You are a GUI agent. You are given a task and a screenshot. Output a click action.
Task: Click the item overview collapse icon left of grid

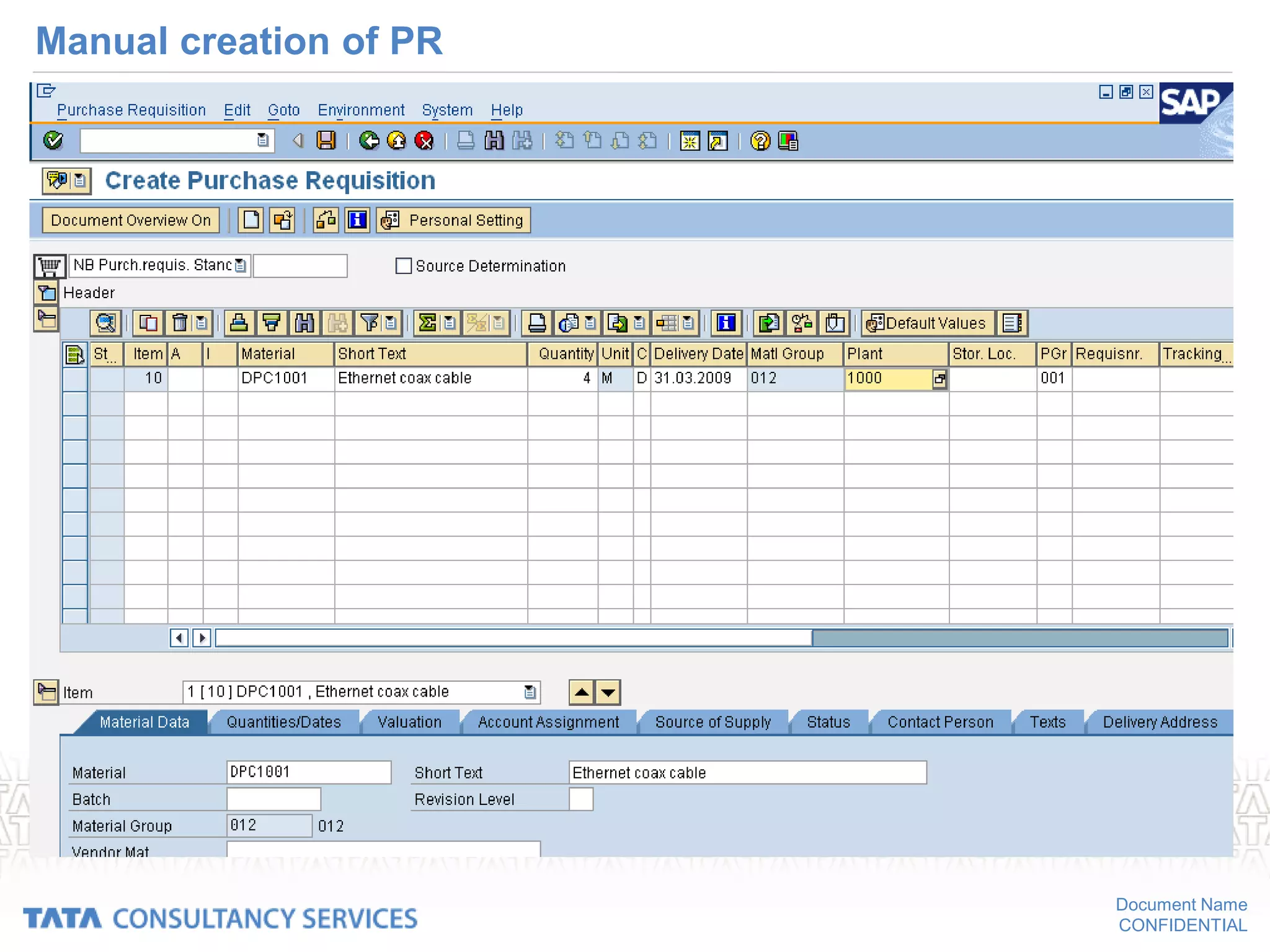coord(47,319)
